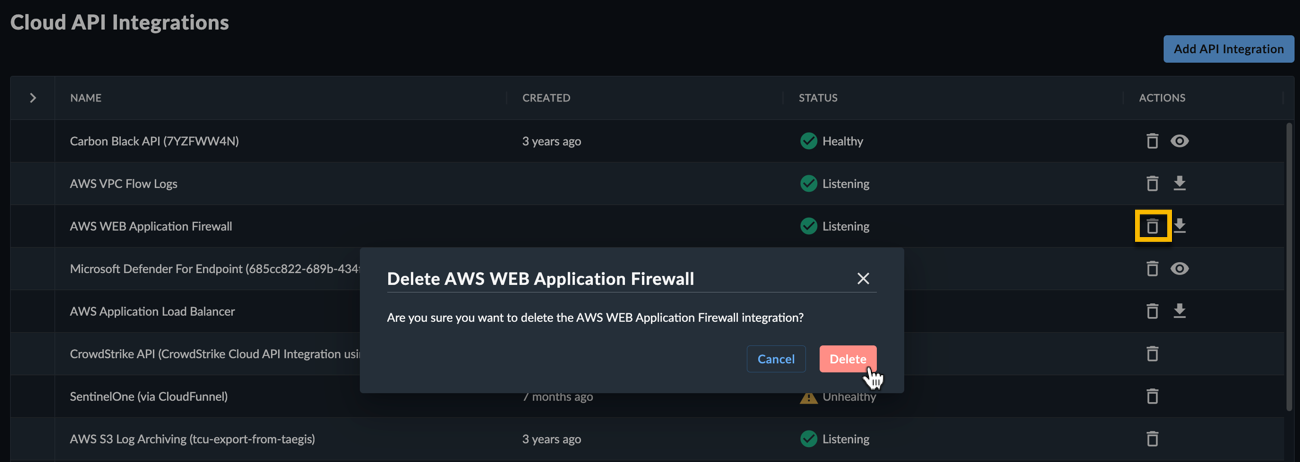This screenshot has width=1300, height=462.
Task: Click trash icon for Microsoft Defender For Endpoint
Action: tap(1152, 269)
